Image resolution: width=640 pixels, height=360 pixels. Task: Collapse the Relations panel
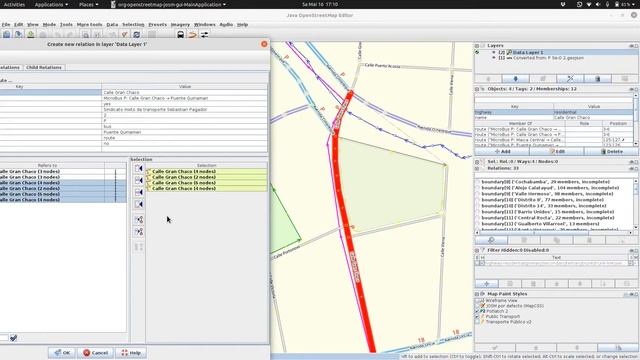pyautogui.click(x=477, y=168)
